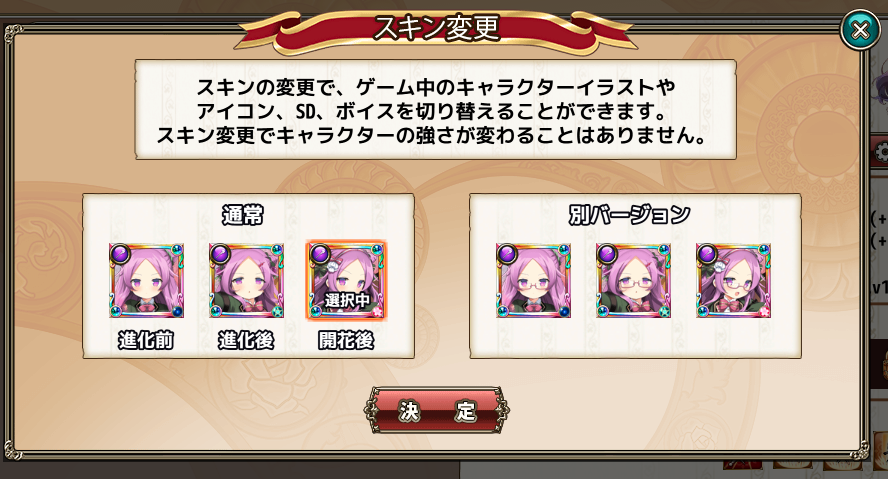Tap the cherry blossom badge on 開花後 icon
Screen dimensions: 888x479
point(377,310)
